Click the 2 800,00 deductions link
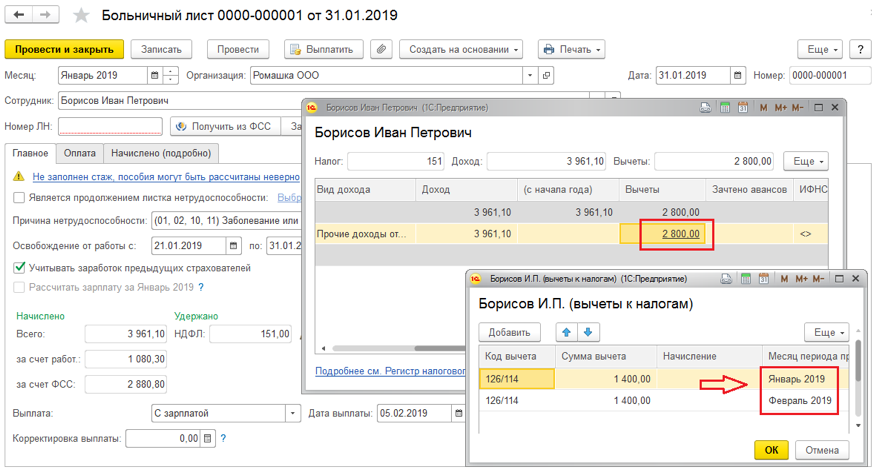Viewport: 872px width, 472px height. [681, 234]
